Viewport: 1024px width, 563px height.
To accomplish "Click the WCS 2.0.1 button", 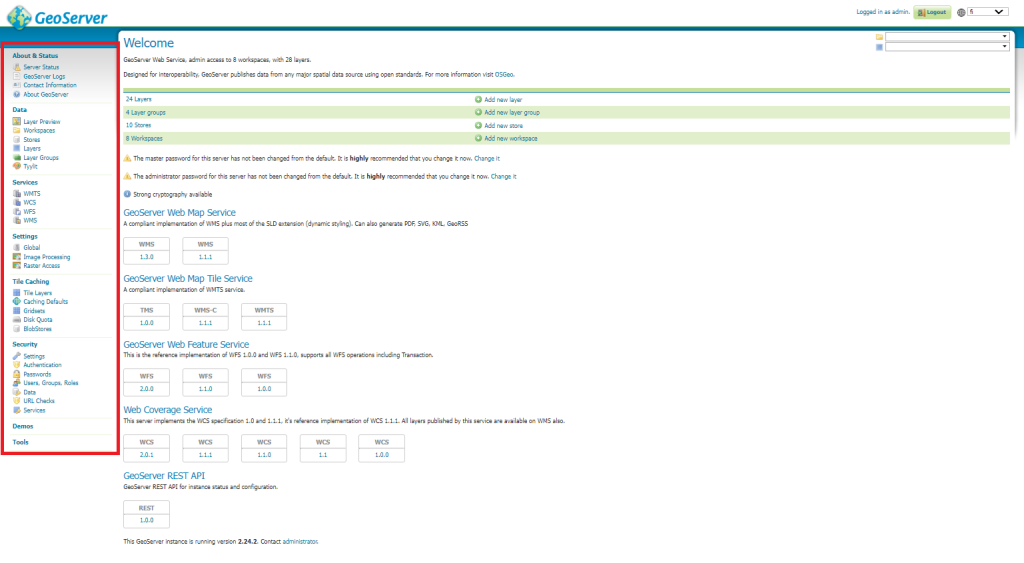I will pos(146,449).
